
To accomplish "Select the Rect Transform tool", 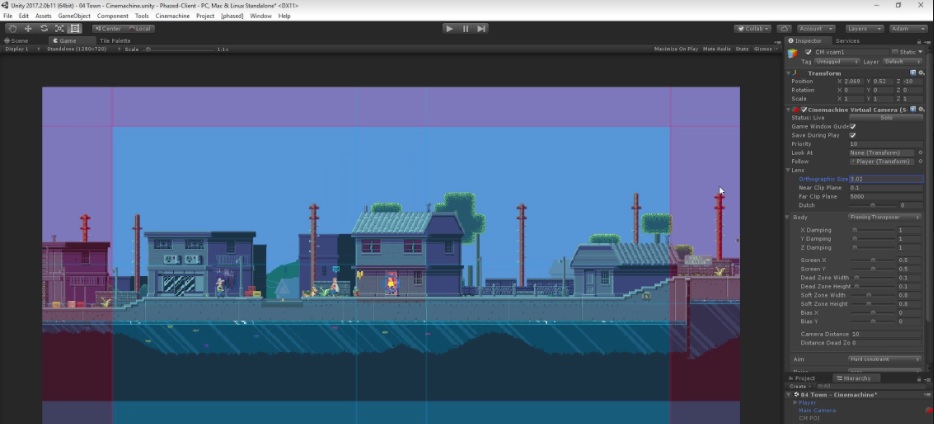I will tap(75, 28).
